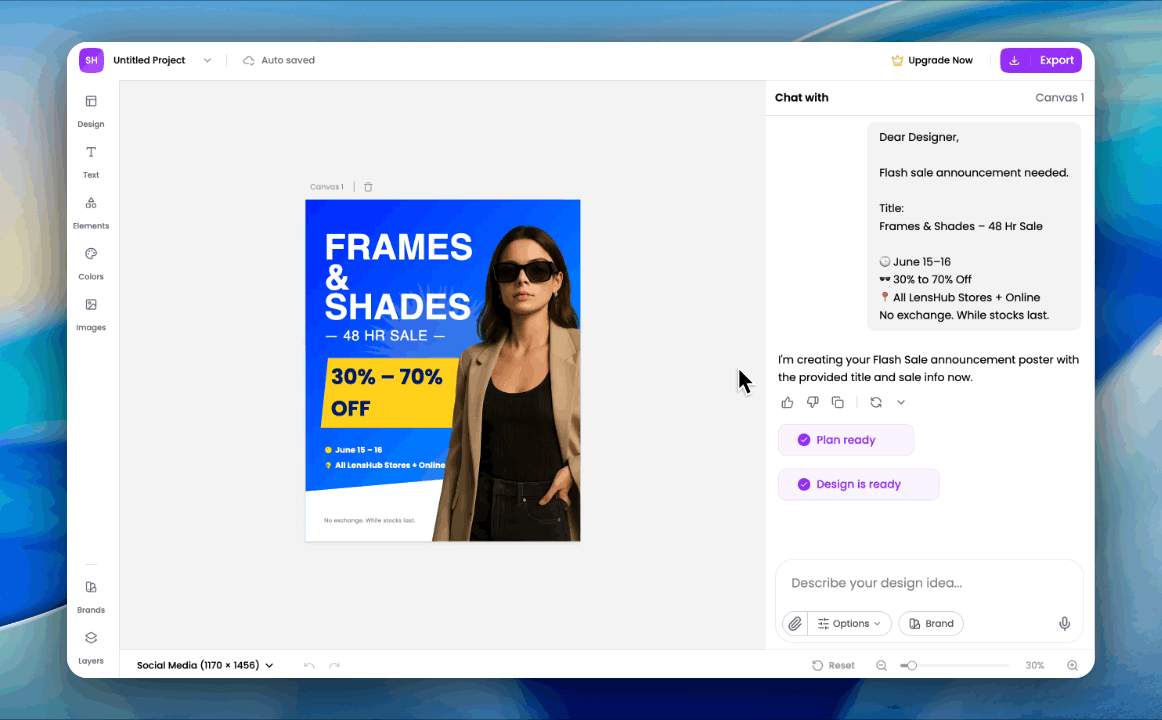1162x720 pixels.
Task: Click Upgrade Now link
Action: point(932,60)
